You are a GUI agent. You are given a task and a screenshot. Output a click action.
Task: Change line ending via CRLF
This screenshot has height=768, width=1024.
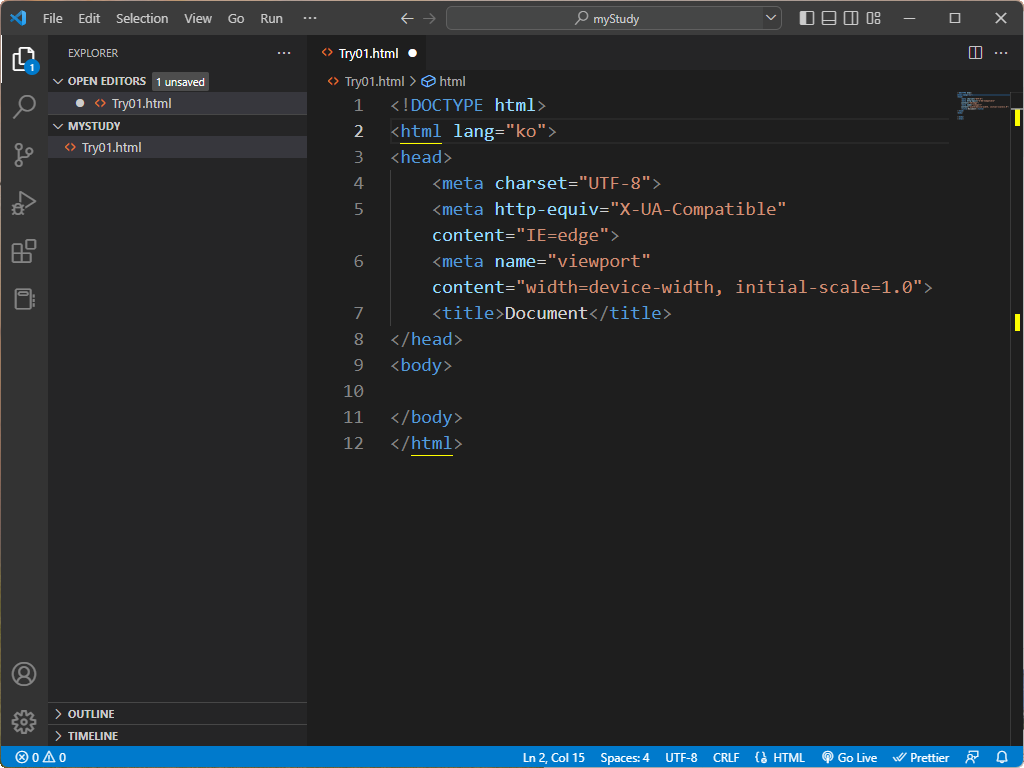[x=726, y=758]
